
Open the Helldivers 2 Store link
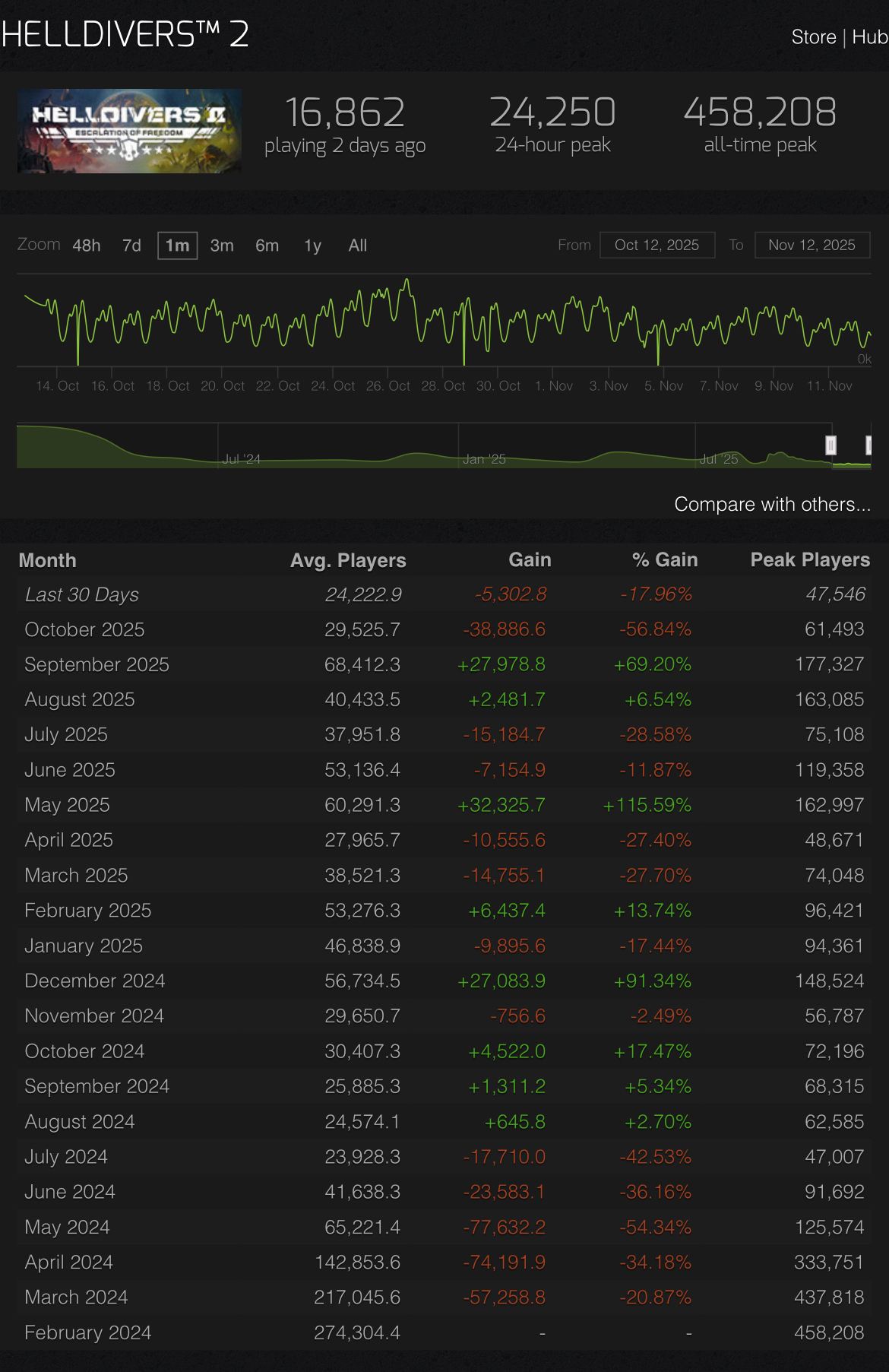pyautogui.click(x=813, y=36)
